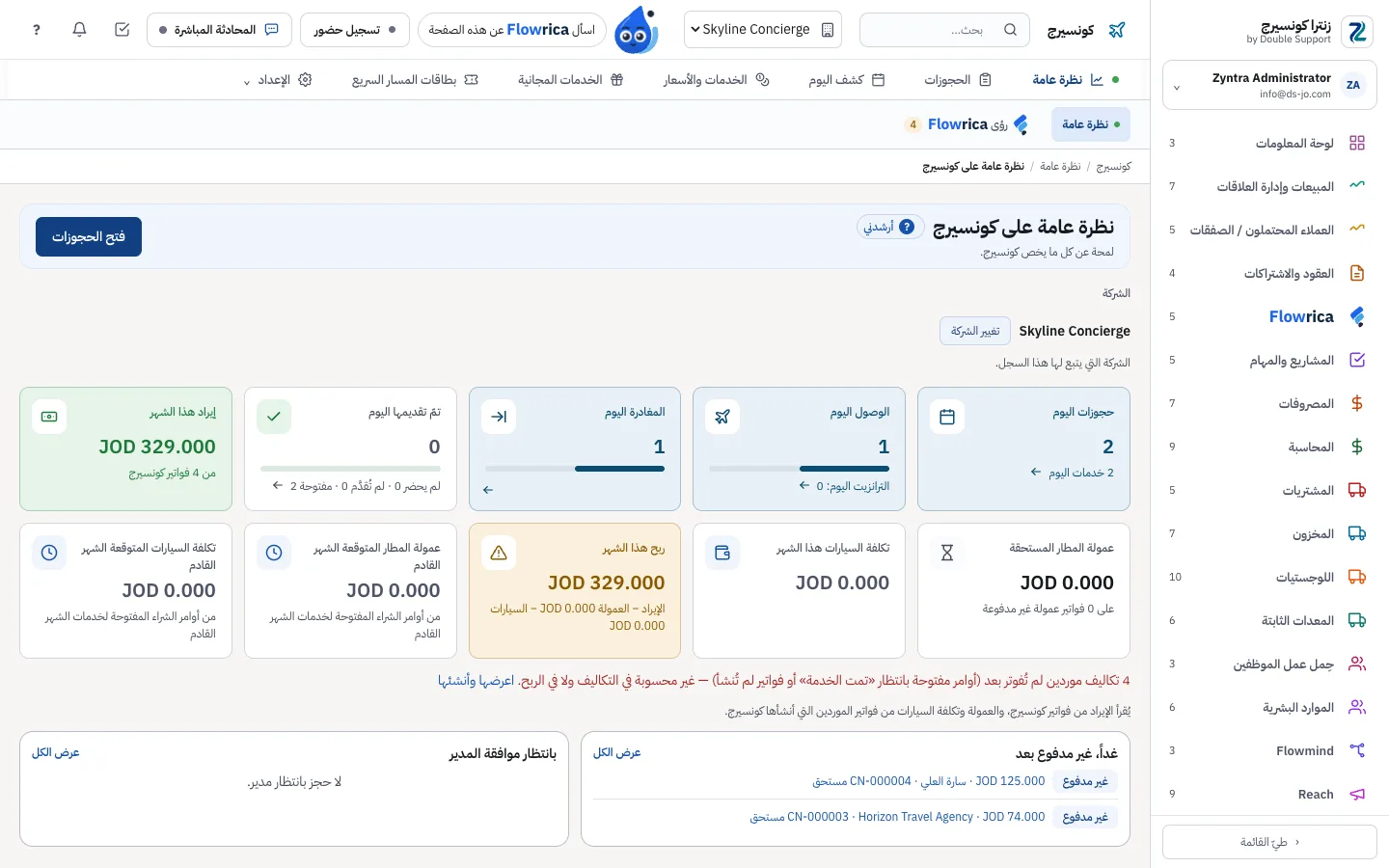Open المصروفات sidebar item
Image resolution: width=1389 pixels, height=868 pixels.
click(1269, 403)
